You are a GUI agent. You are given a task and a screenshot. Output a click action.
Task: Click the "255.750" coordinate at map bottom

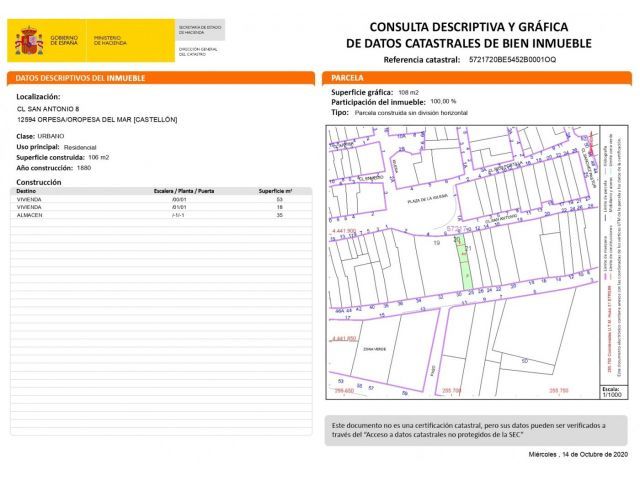pos(559,391)
